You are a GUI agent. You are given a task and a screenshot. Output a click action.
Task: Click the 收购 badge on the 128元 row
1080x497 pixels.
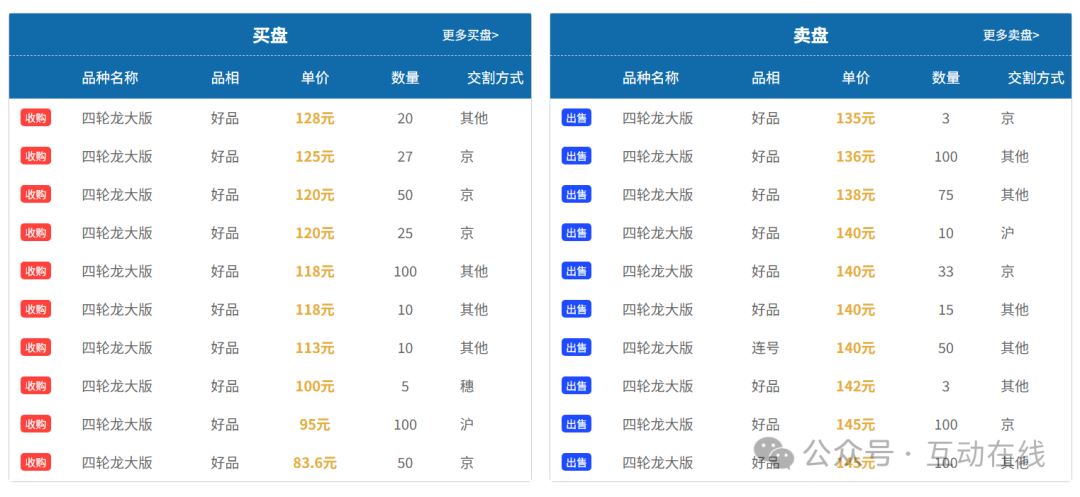[x=35, y=118]
